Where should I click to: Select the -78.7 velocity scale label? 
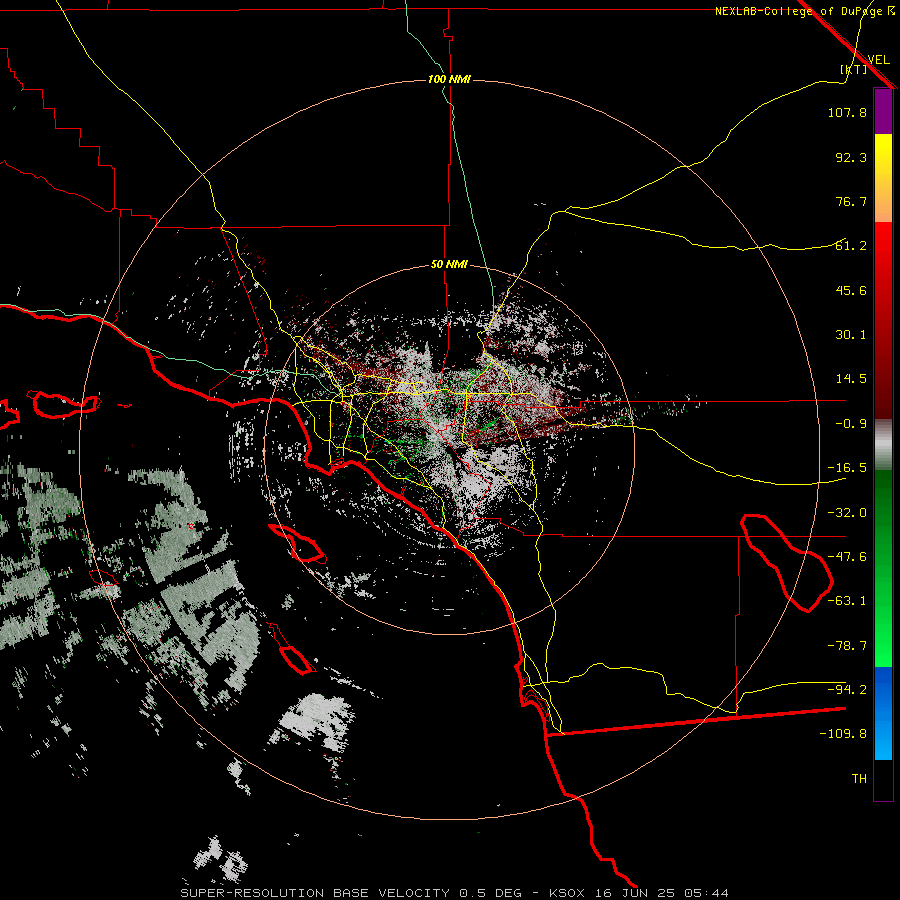click(847, 646)
